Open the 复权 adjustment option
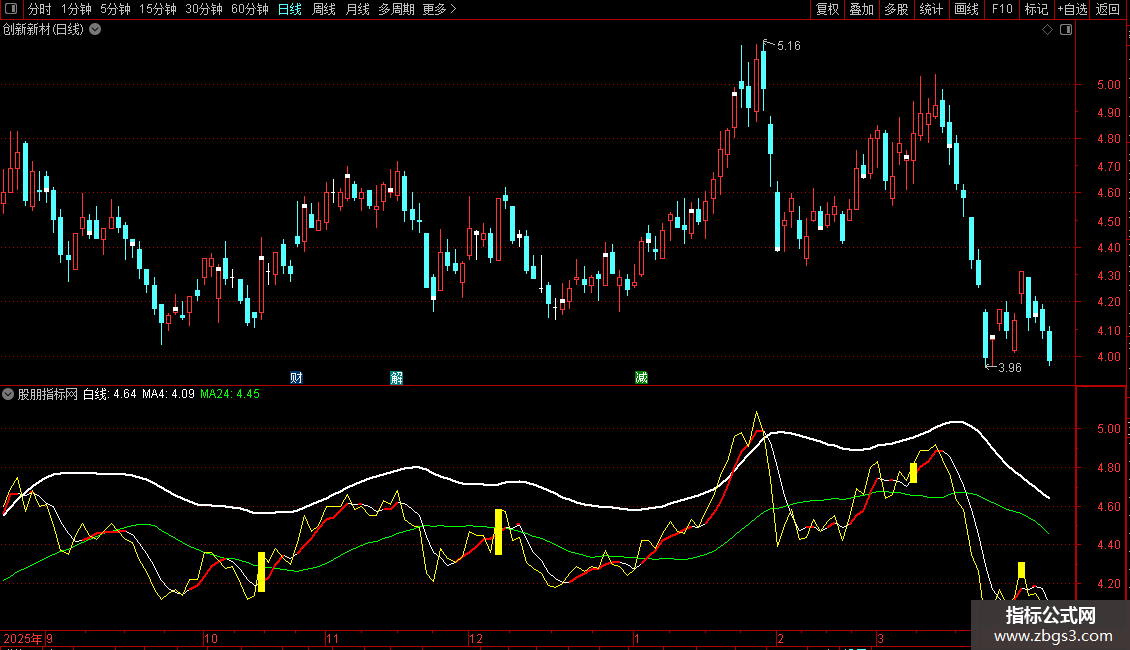 827,9
